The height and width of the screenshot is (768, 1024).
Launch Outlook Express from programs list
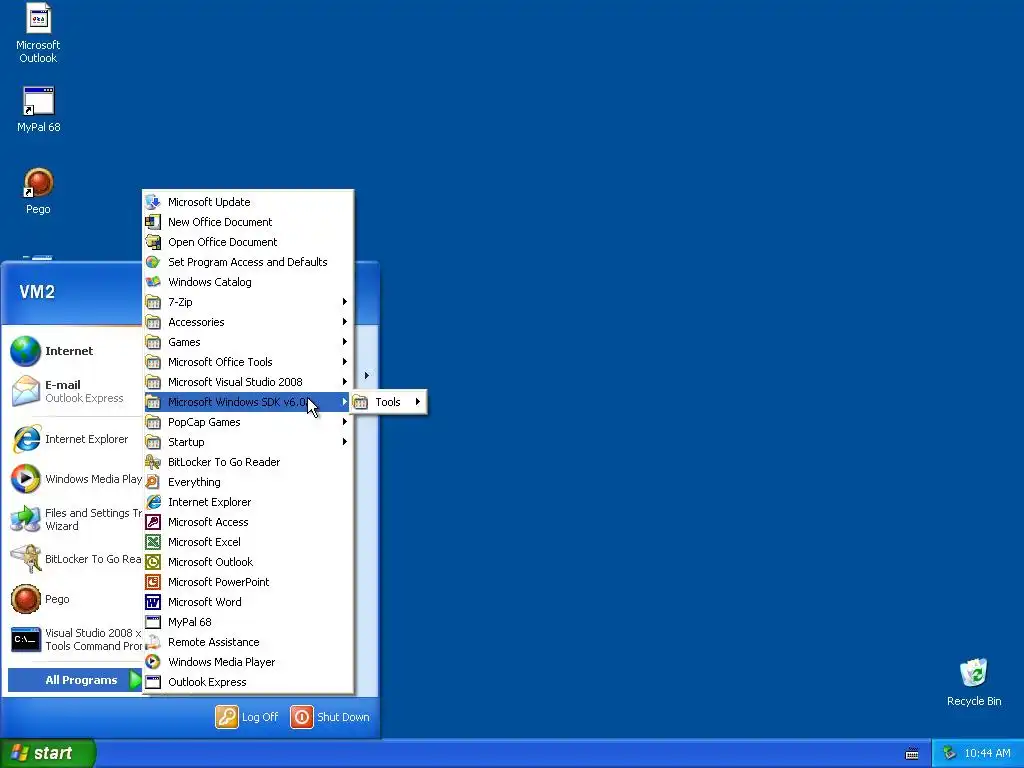[248, 682]
